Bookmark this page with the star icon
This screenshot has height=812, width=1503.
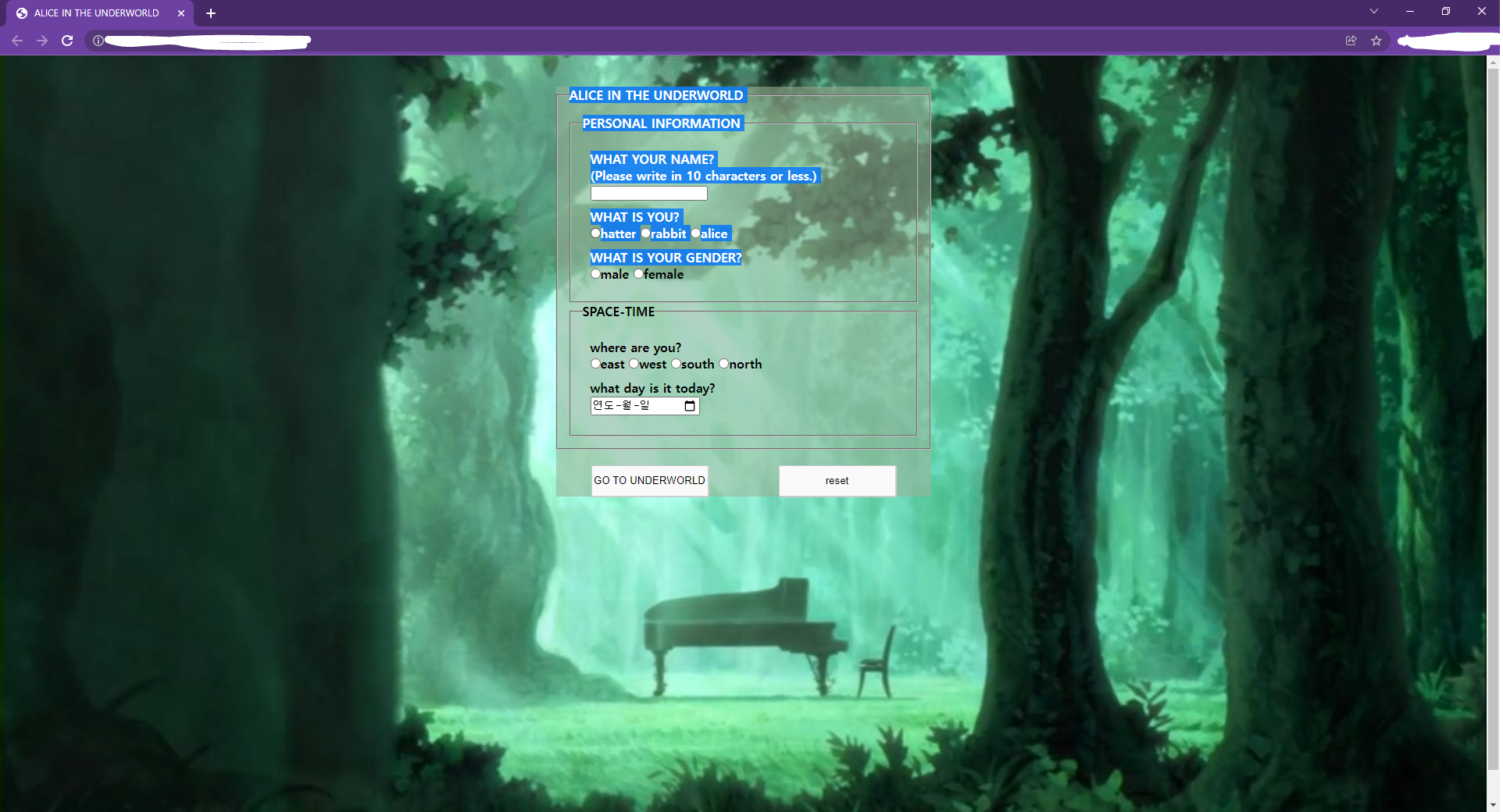click(x=1376, y=41)
